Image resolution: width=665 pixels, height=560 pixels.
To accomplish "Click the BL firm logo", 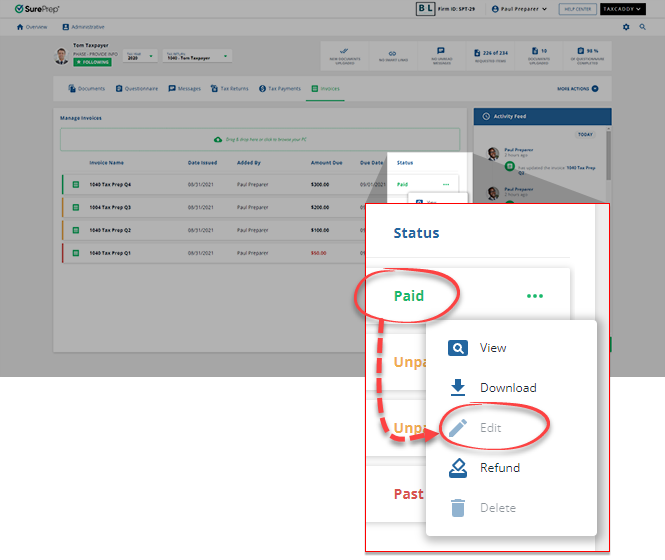I will point(425,8).
